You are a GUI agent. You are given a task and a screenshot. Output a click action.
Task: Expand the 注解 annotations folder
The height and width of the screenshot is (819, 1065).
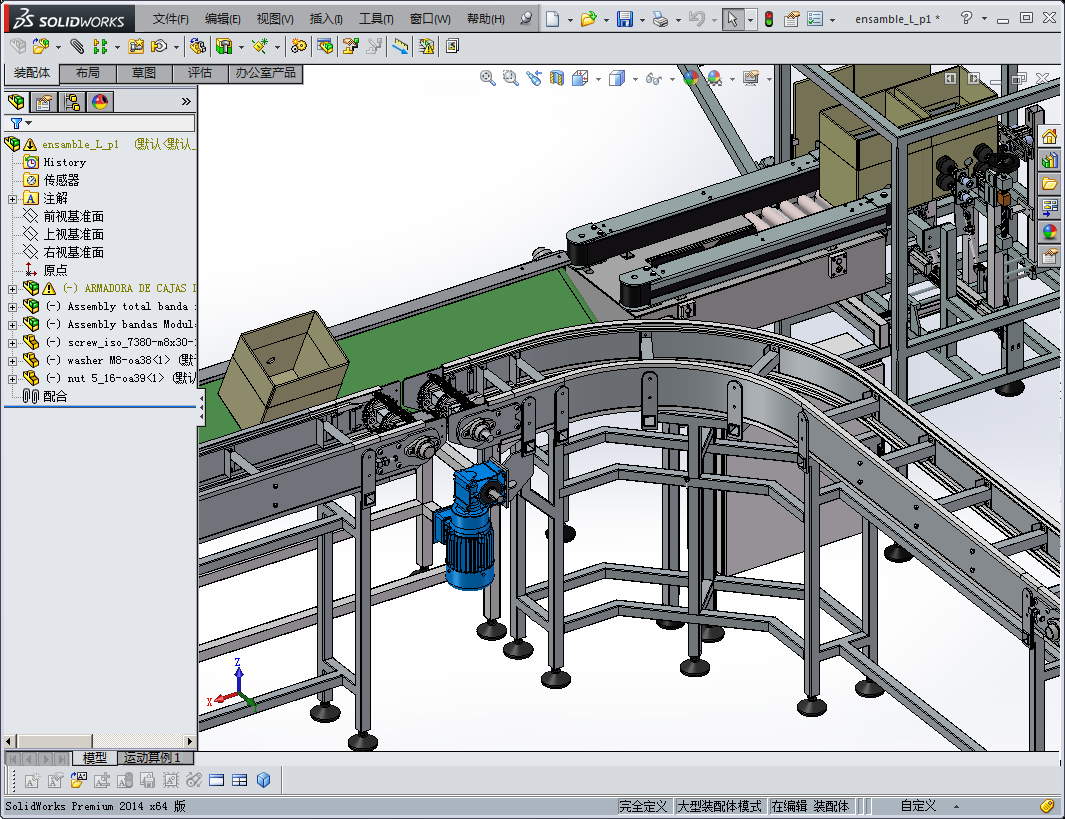pyautogui.click(x=12, y=198)
